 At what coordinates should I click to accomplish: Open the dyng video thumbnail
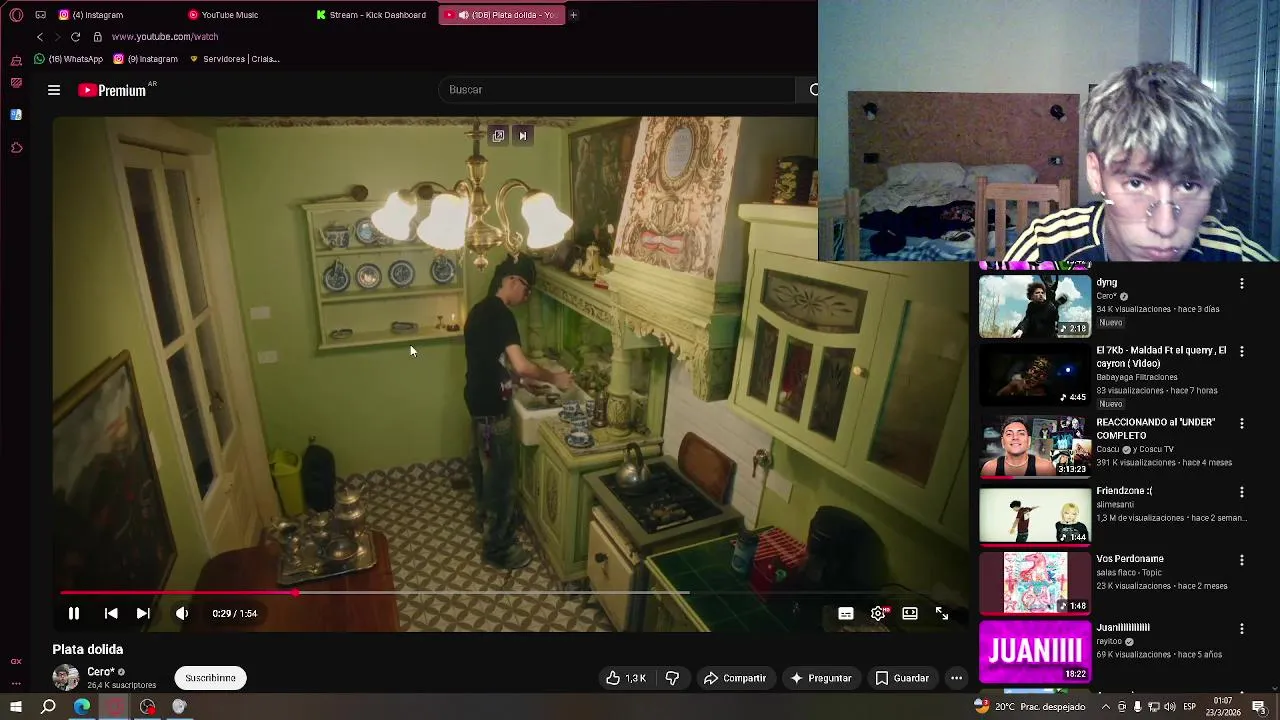[1035, 305]
